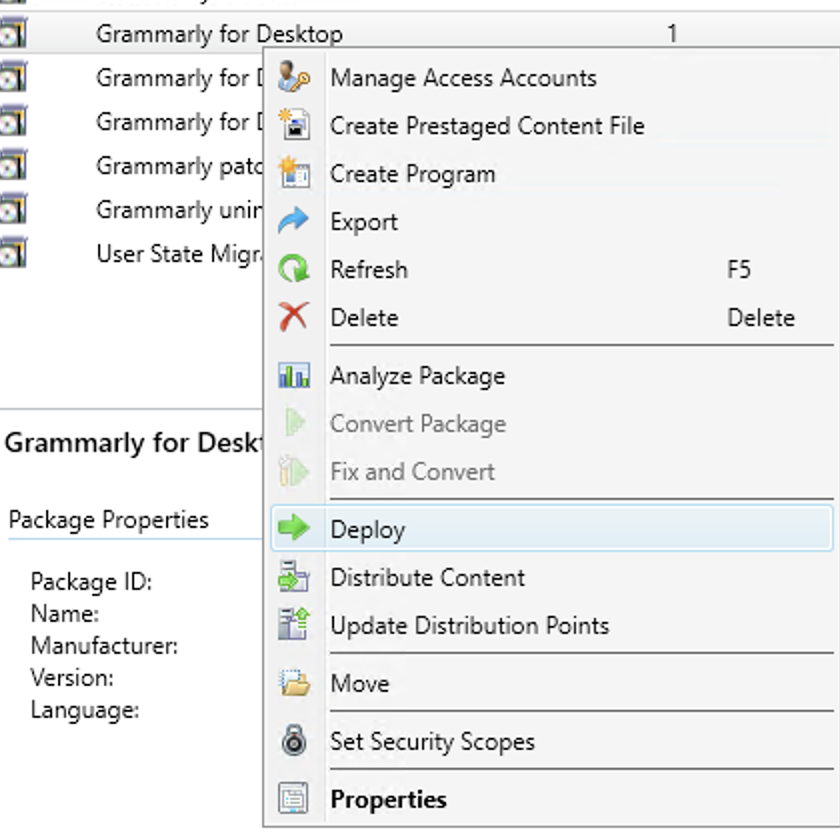The image size is (840, 834).
Task: Click the Create Prestaged Content File icon
Action: coord(294,126)
